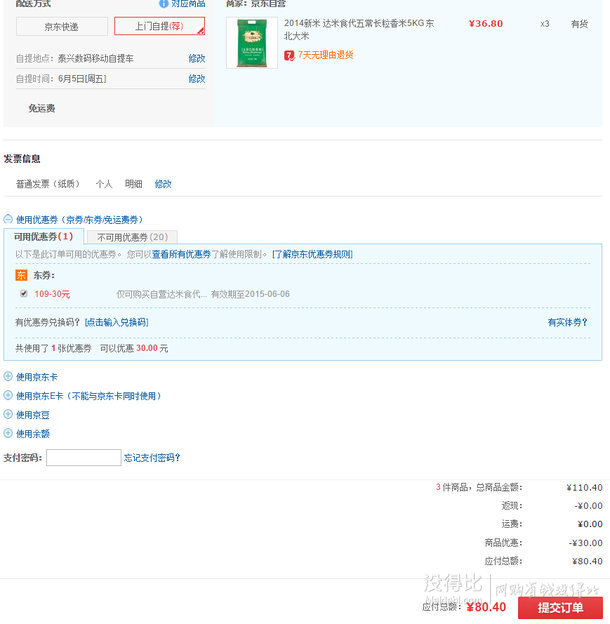Collapse the 使用优惠券 section
The width and height of the screenshot is (610, 624).
pyautogui.click(x=8, y=219)
